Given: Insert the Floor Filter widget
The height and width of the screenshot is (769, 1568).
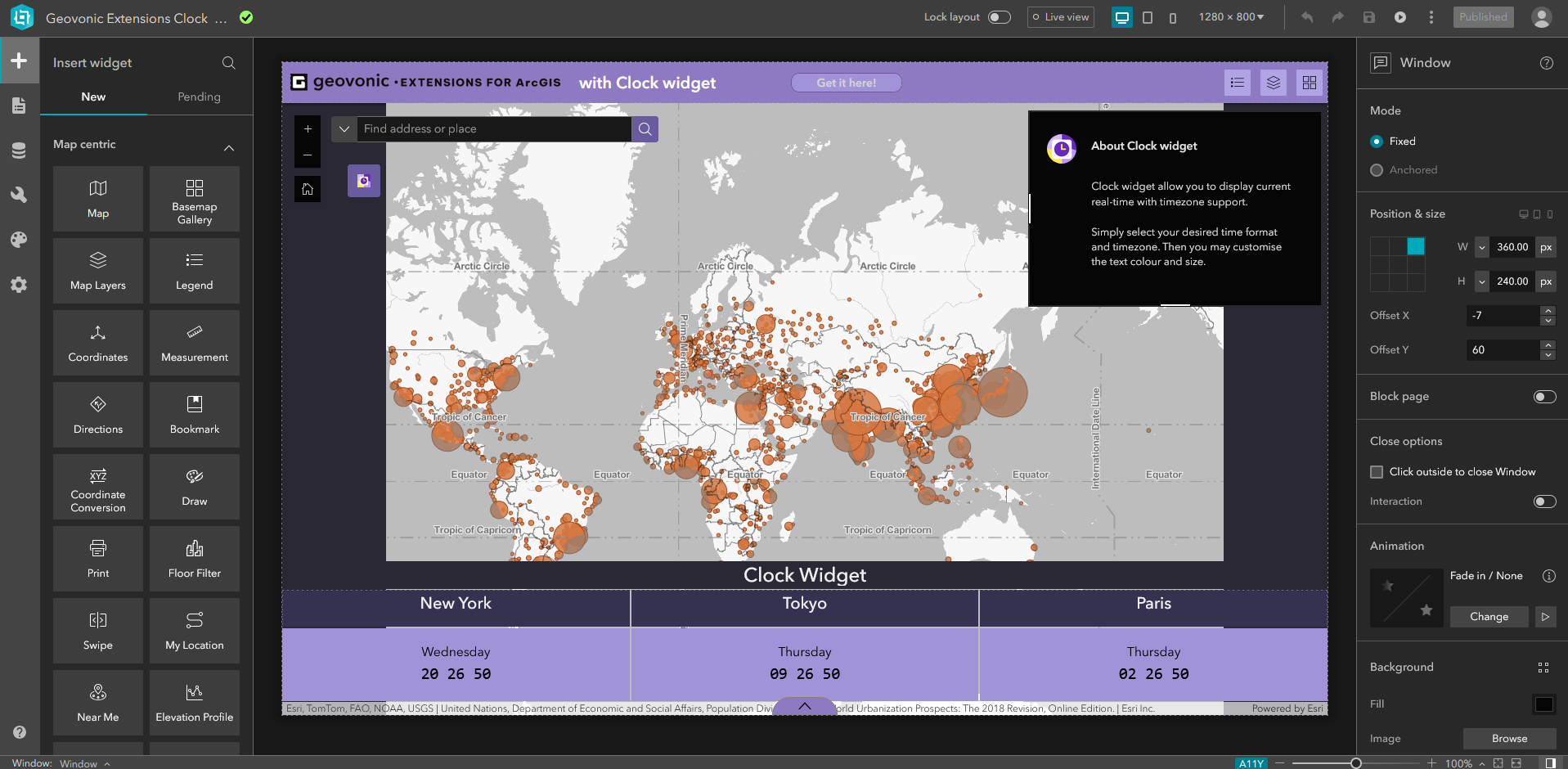Looking at the screenshot, I should (x=195, y=559).
